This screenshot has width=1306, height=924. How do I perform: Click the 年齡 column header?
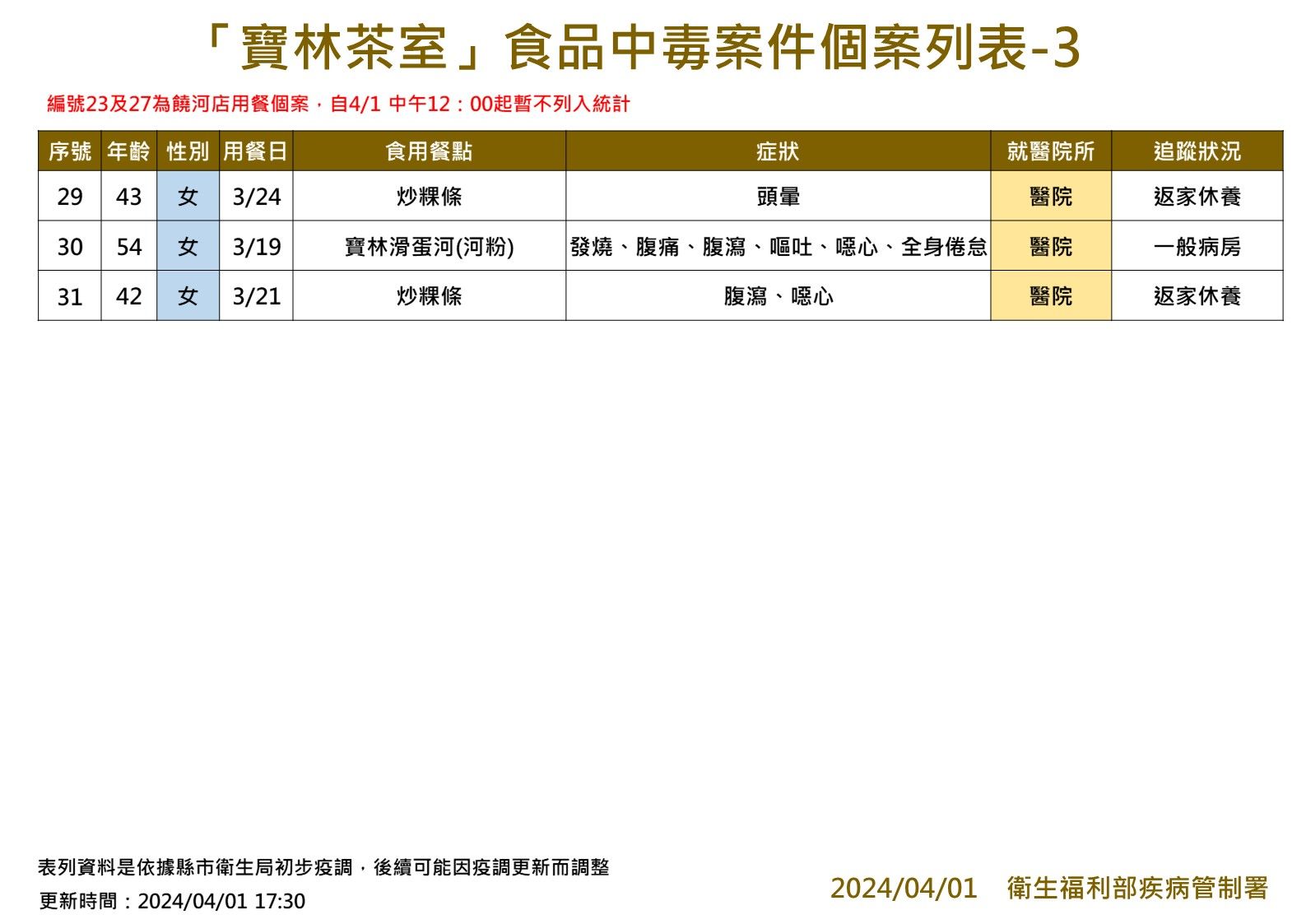click(x=129, y=151)
